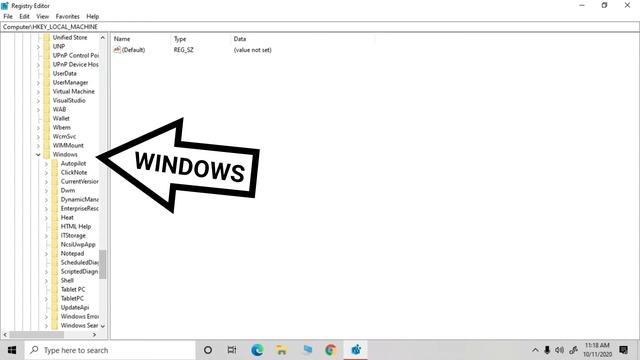Select the ScriptedDiagnostics key
Image resolution: width=640 pixels, height=360 pixels.
pos(80,271)
